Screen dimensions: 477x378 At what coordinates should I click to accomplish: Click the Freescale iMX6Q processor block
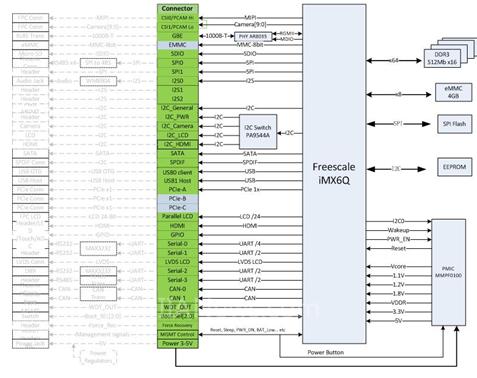click(x=334, y=174)
